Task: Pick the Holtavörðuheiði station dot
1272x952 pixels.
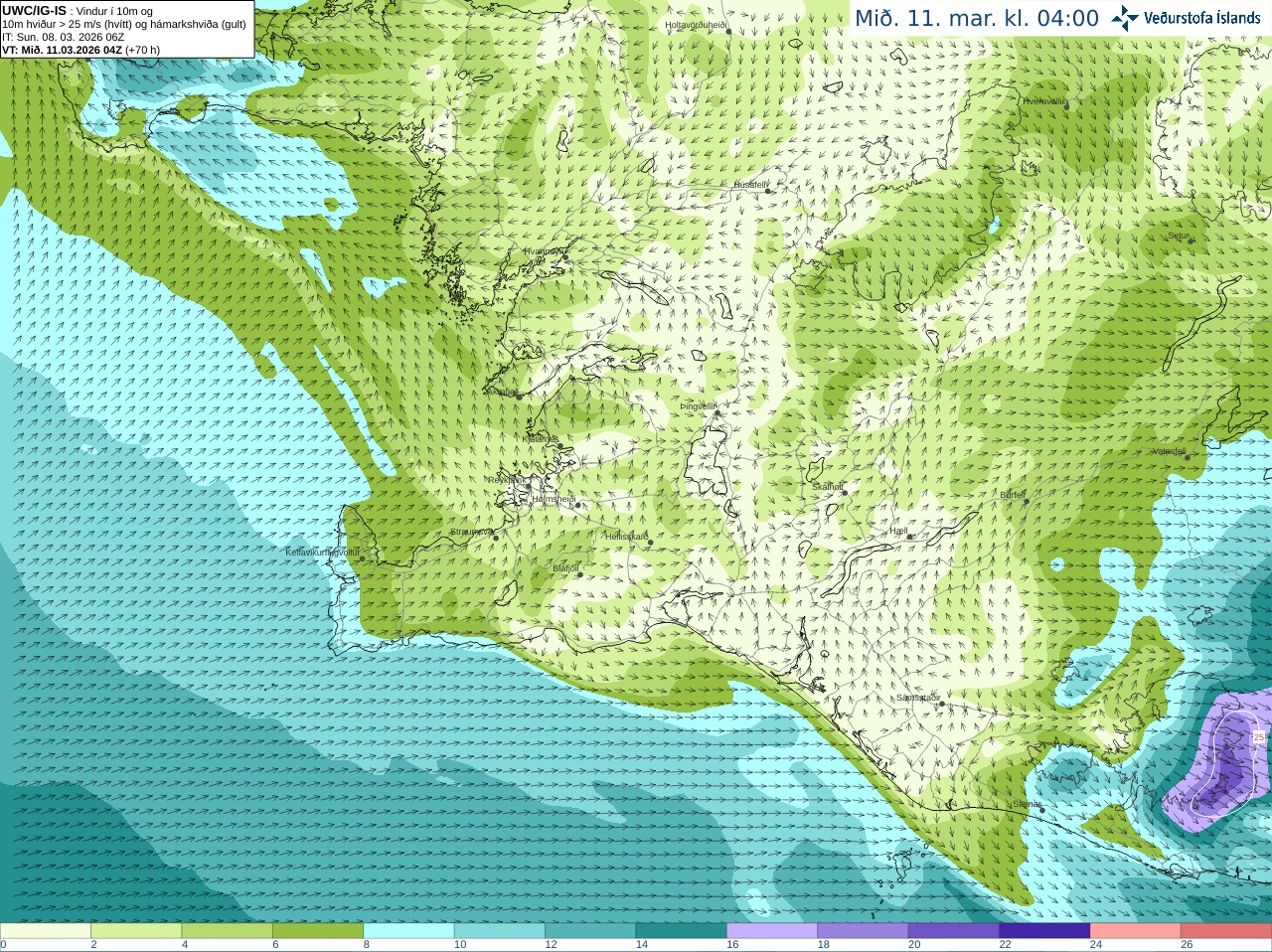Action: click(728, 31)
